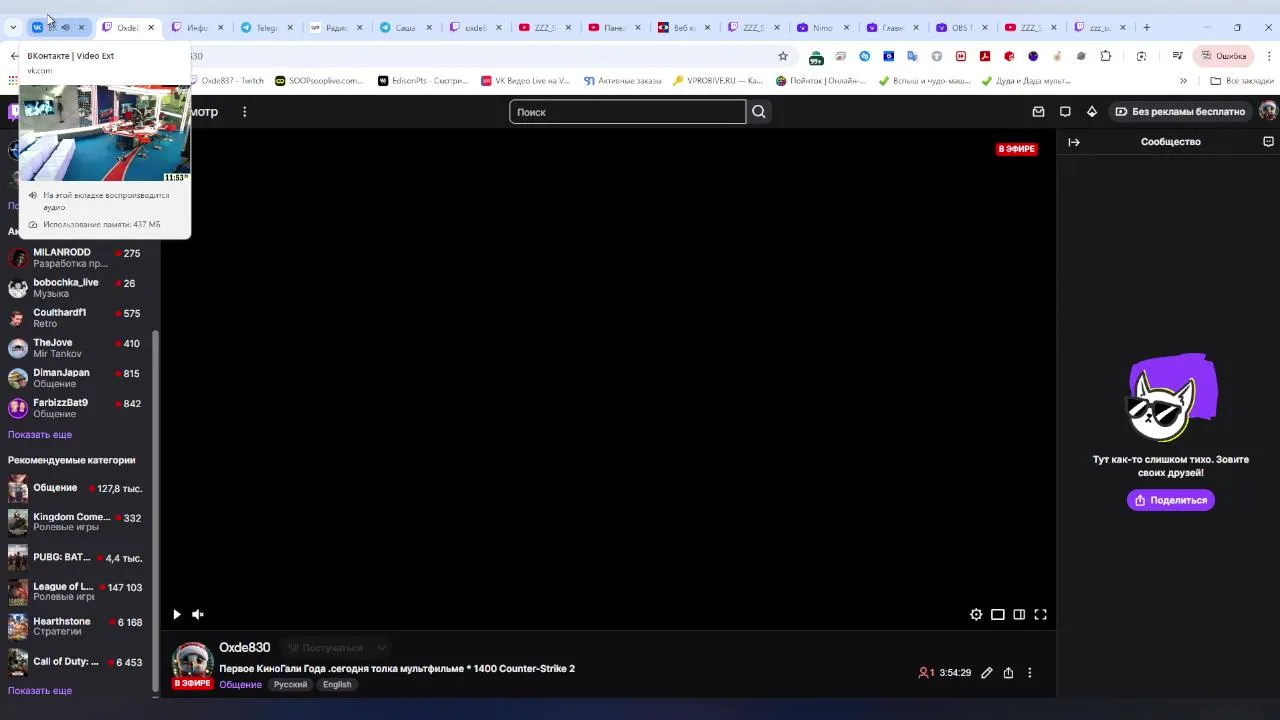
Task: Open Call of Duty category thumbnail
Action: (18, 661)
